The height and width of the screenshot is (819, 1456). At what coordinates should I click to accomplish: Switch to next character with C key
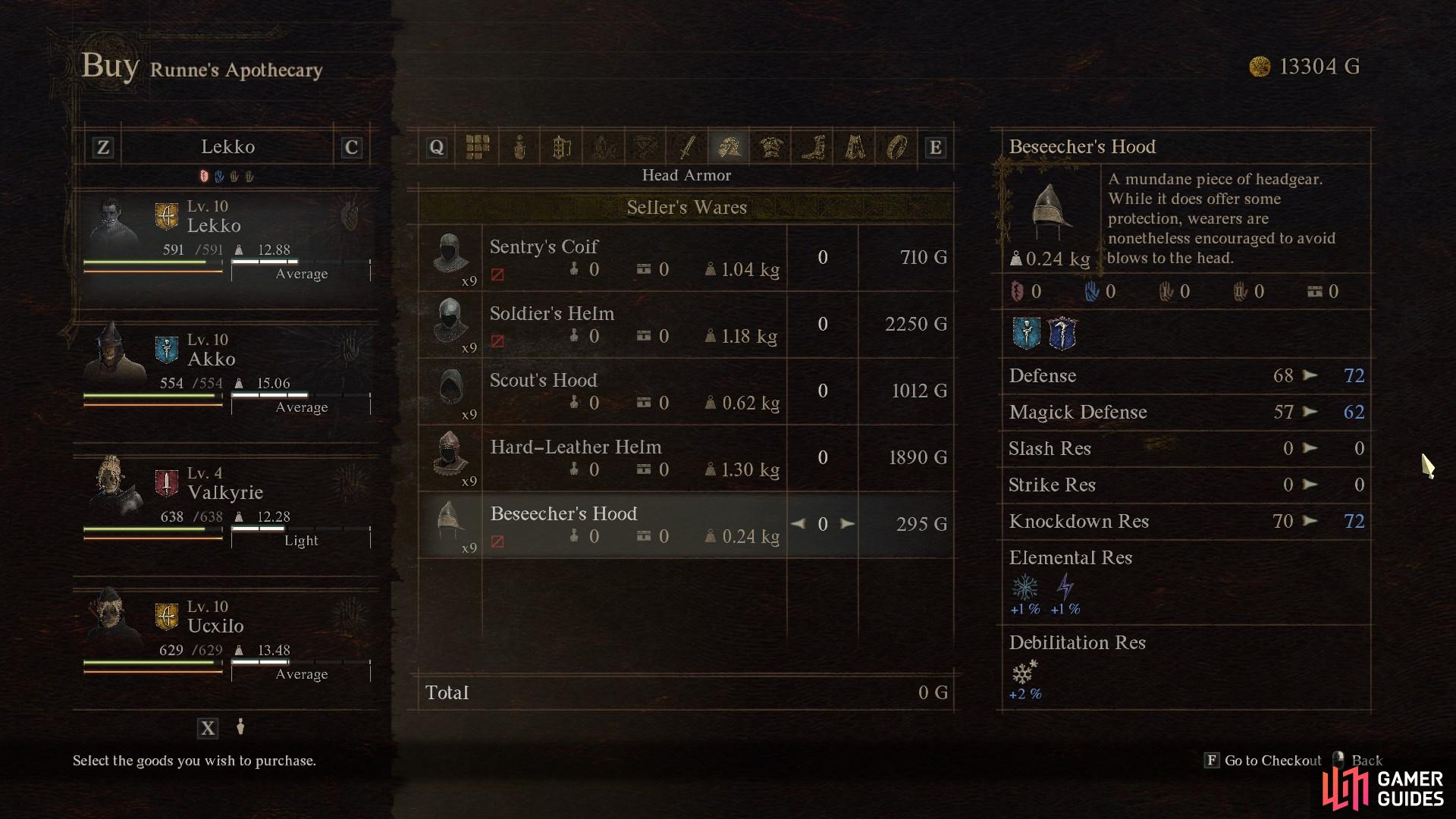click(x=350, y=147)
